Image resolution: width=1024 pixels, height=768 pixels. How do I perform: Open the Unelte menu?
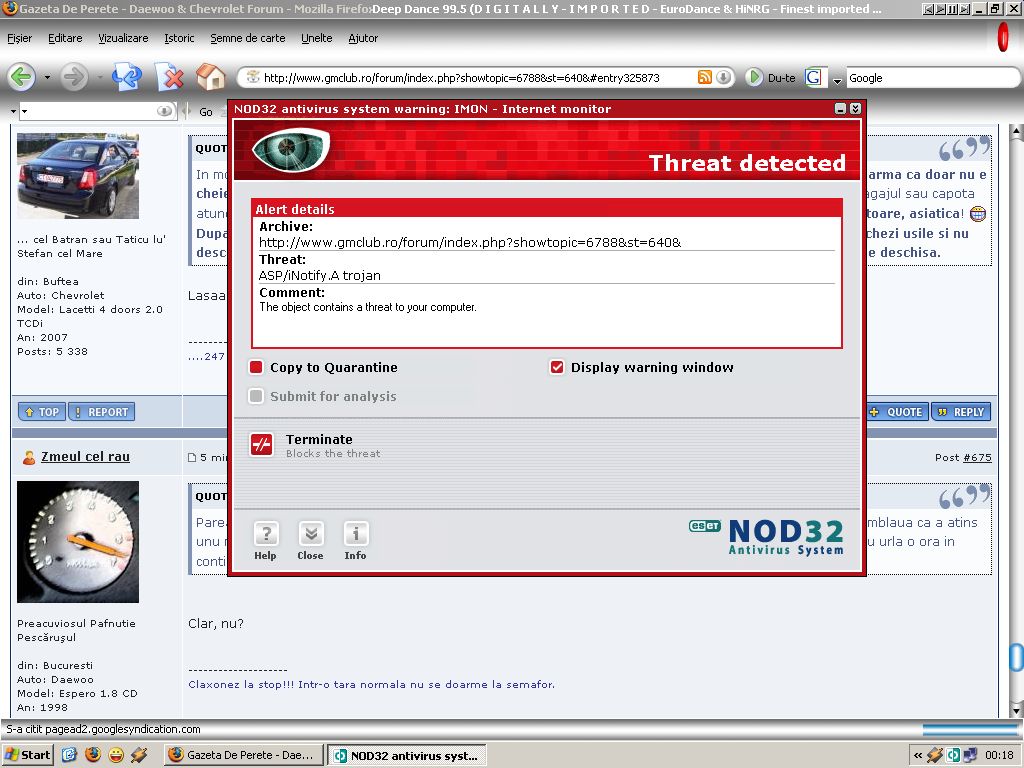(317, 38)
